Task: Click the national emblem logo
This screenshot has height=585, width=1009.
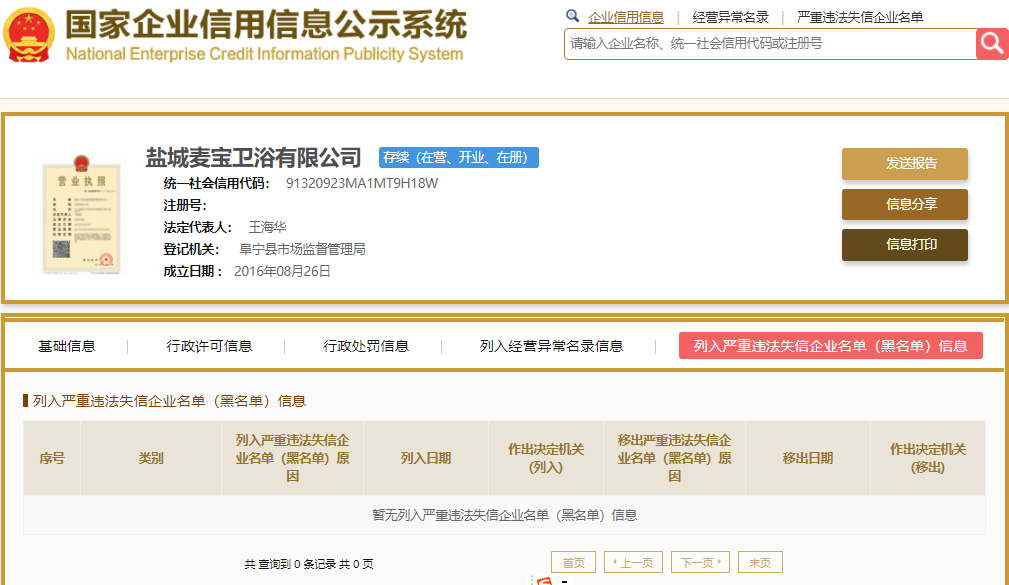Action: (x=30, y=37)
